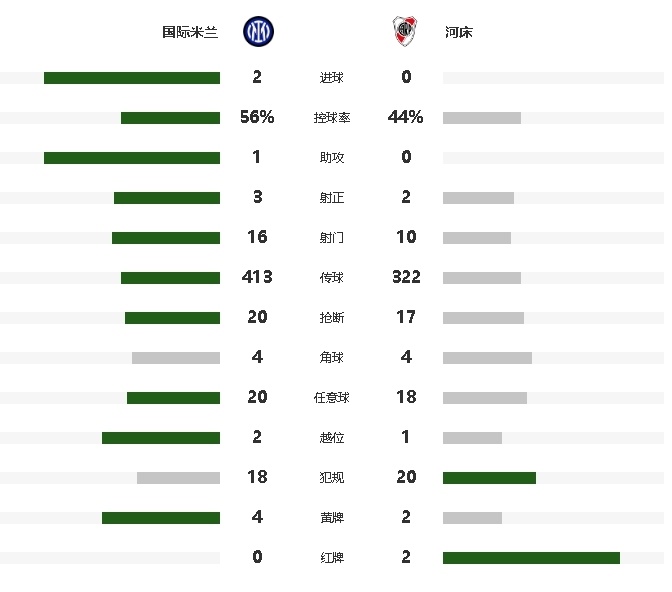Click River Plate's grey possession bar at 44%
This screenshot has width=672, height=592.
[x=482, y=118]
